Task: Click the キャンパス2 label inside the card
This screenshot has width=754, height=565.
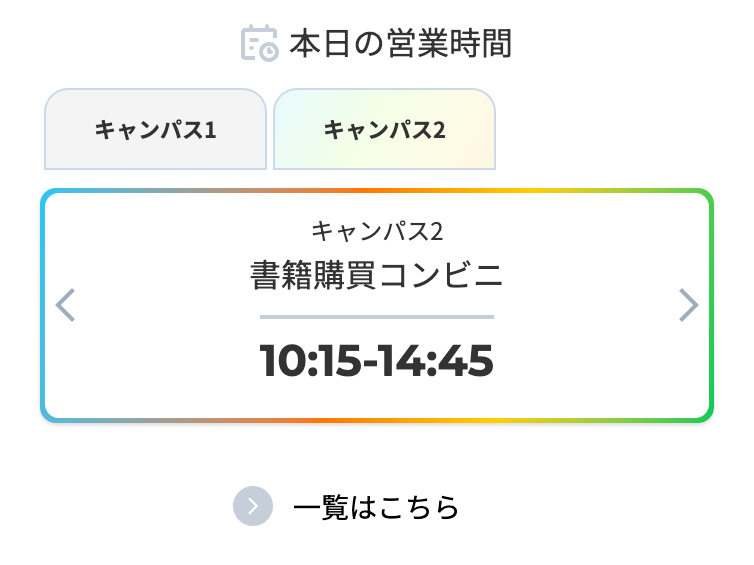Action: pos(377,231)
